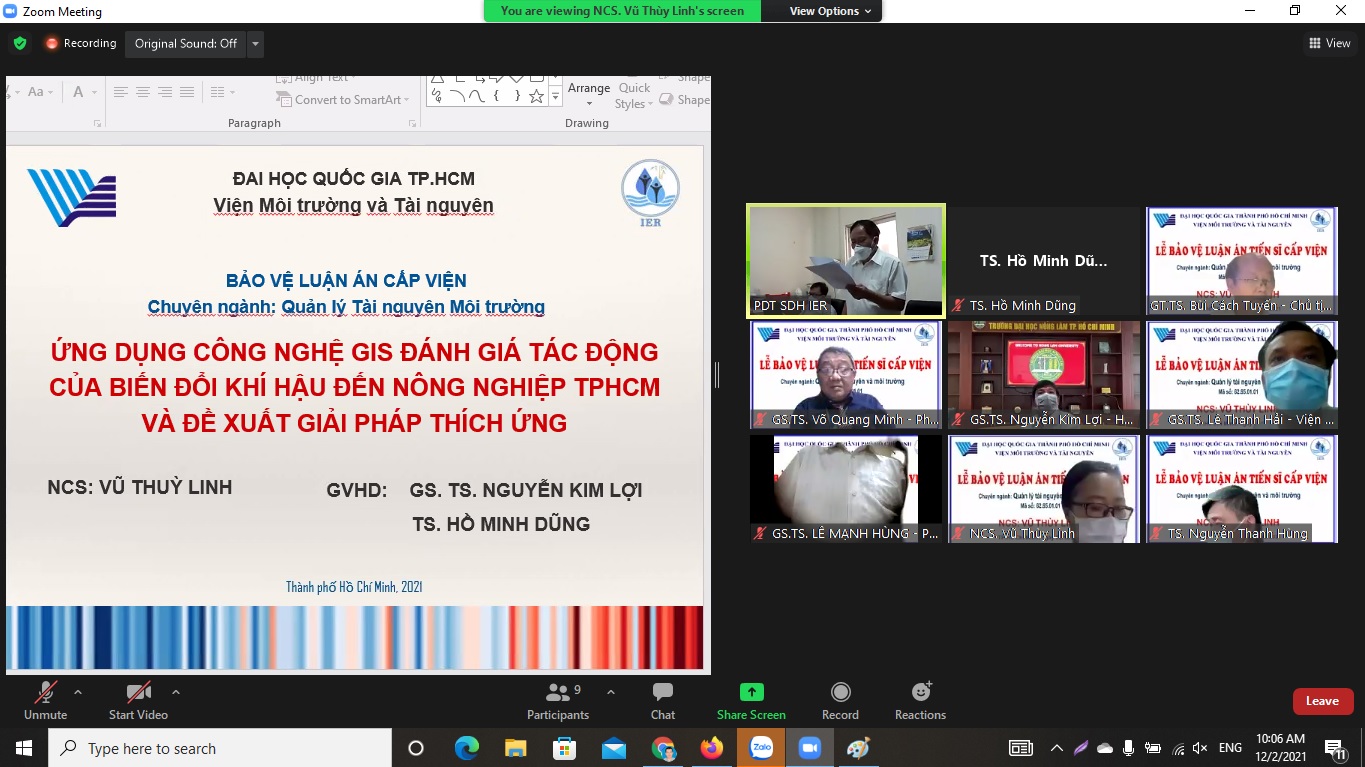Screen dimensions: 1365x767
Task: Open the View Options dropdown
Action: [830, 11]
